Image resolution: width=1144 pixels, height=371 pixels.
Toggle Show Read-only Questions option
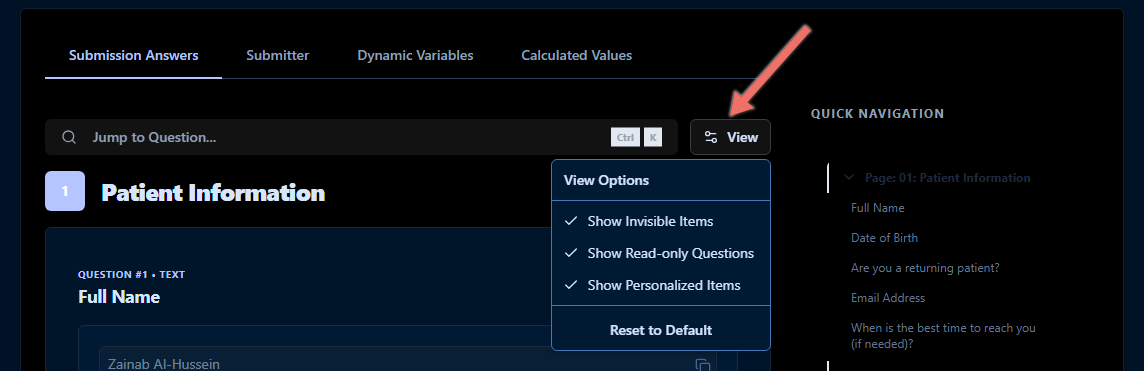[x=660, y=253]
